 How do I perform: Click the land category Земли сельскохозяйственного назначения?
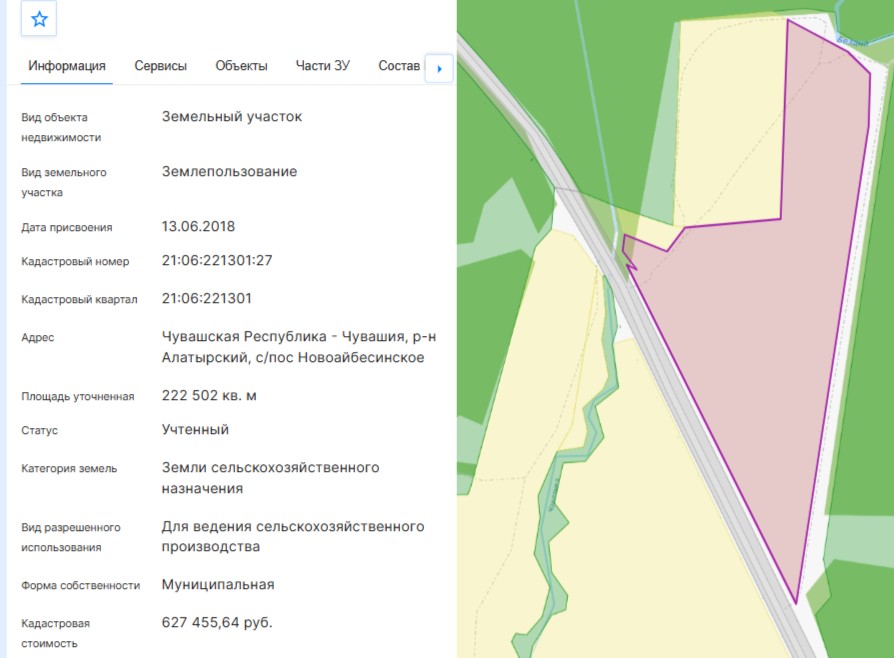tap(270, 478)
